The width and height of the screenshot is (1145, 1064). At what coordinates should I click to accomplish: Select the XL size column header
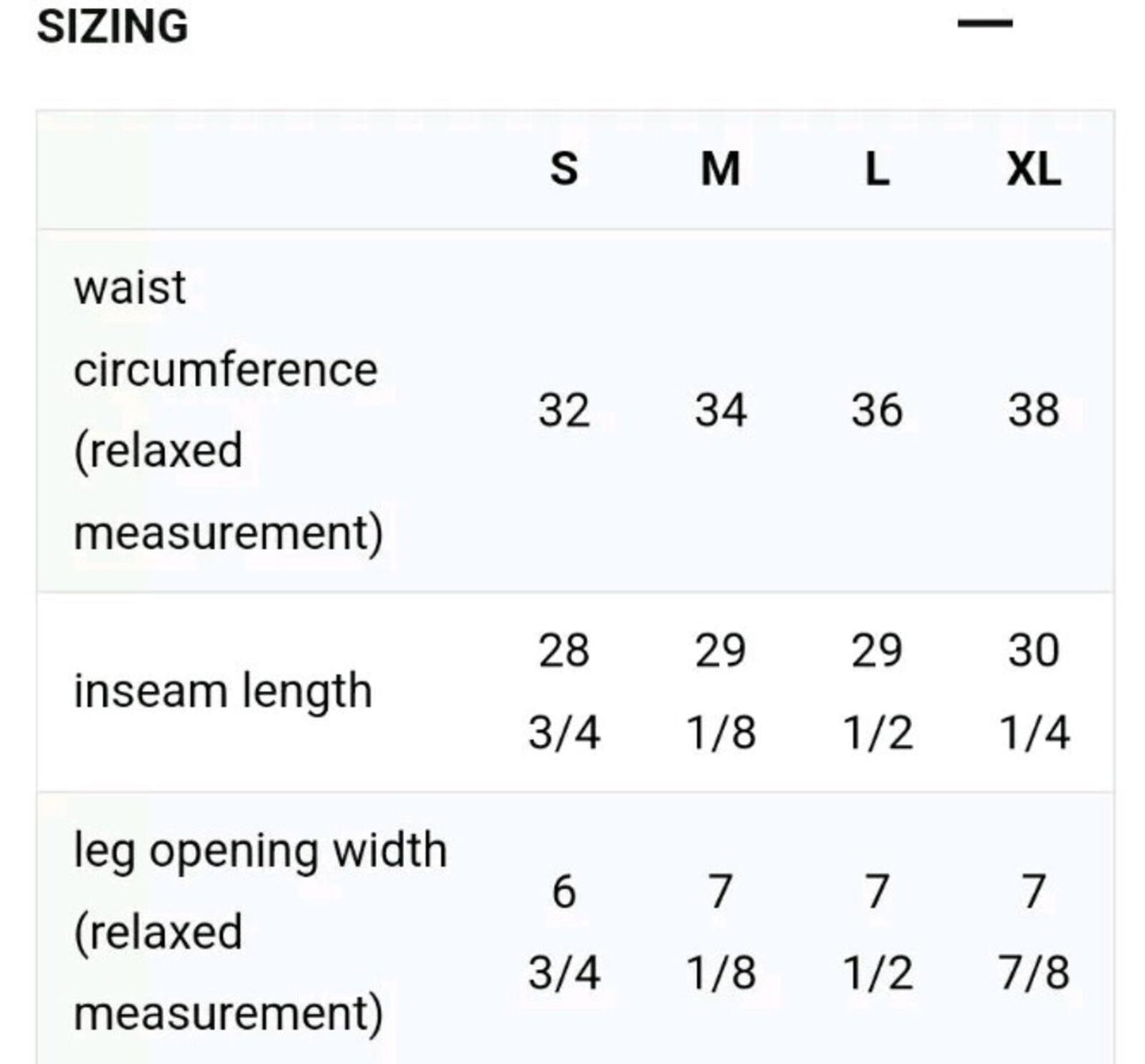coord(1033,169)
